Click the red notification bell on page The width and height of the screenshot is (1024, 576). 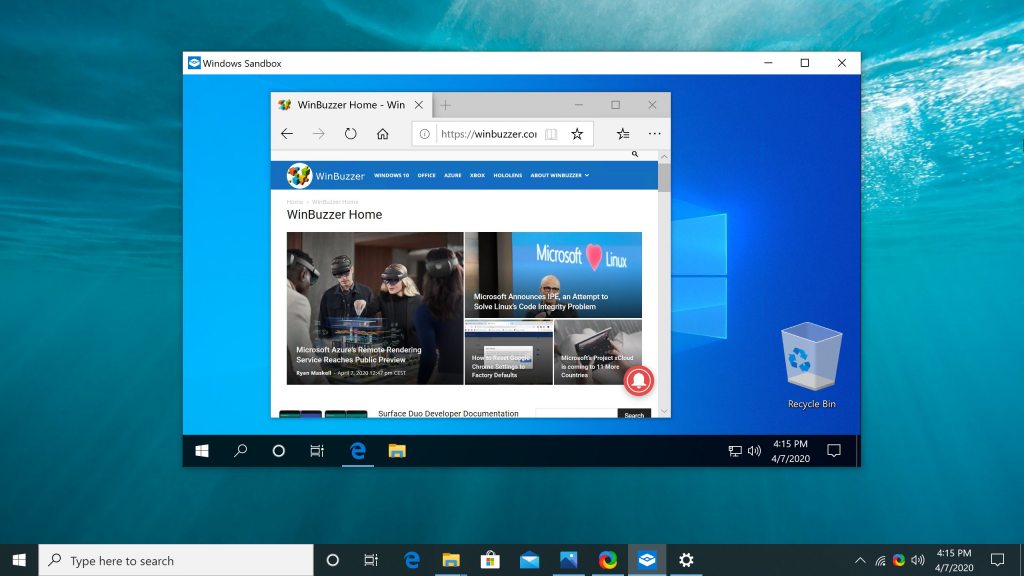[x=638, y=380]
